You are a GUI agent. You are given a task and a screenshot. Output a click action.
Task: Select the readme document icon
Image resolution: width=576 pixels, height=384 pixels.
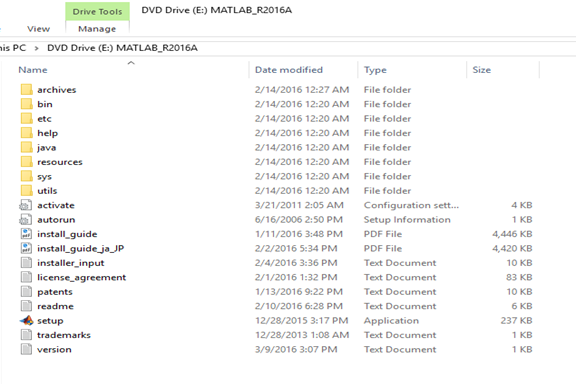(26, 306)
